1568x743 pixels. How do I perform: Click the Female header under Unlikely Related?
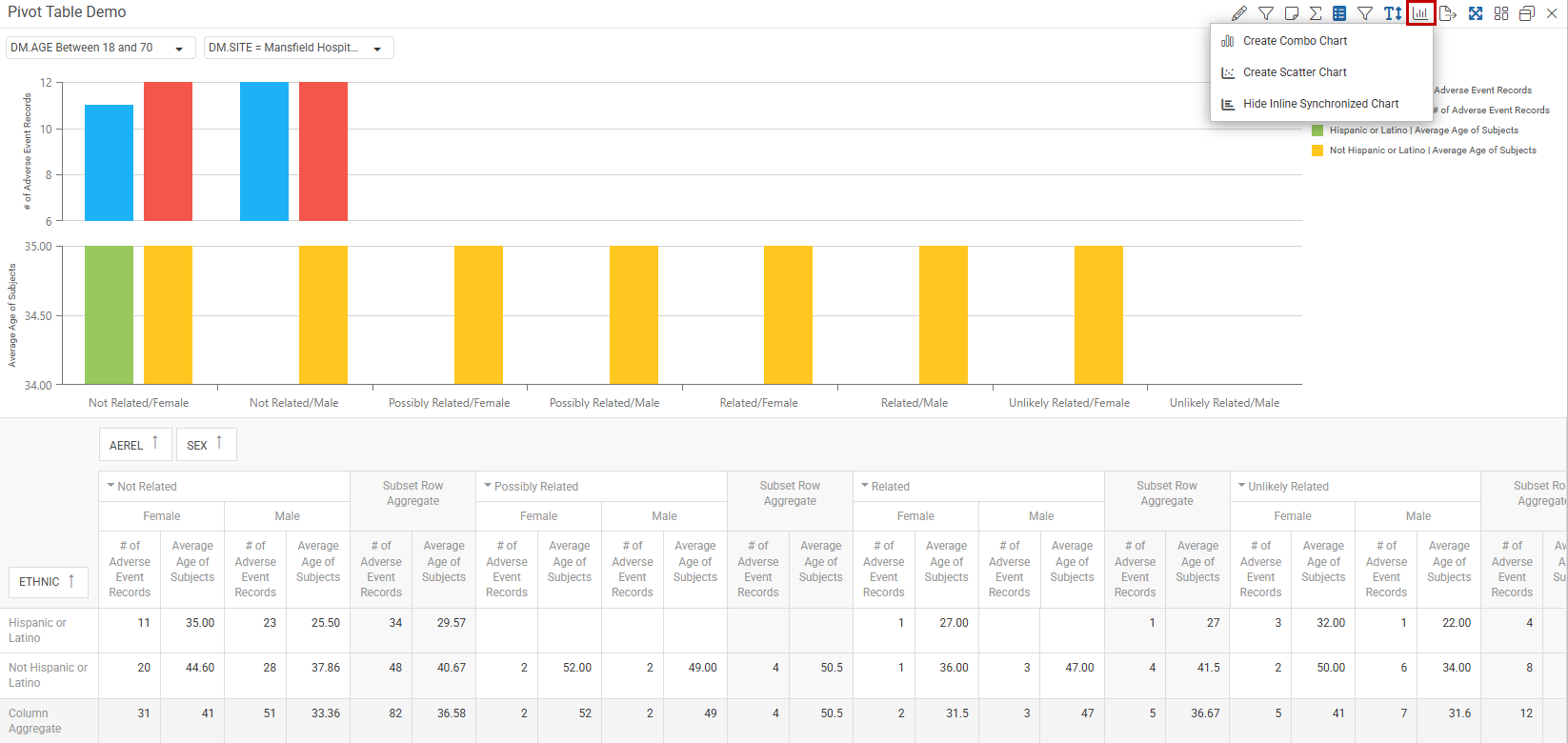coord(1293,516)
